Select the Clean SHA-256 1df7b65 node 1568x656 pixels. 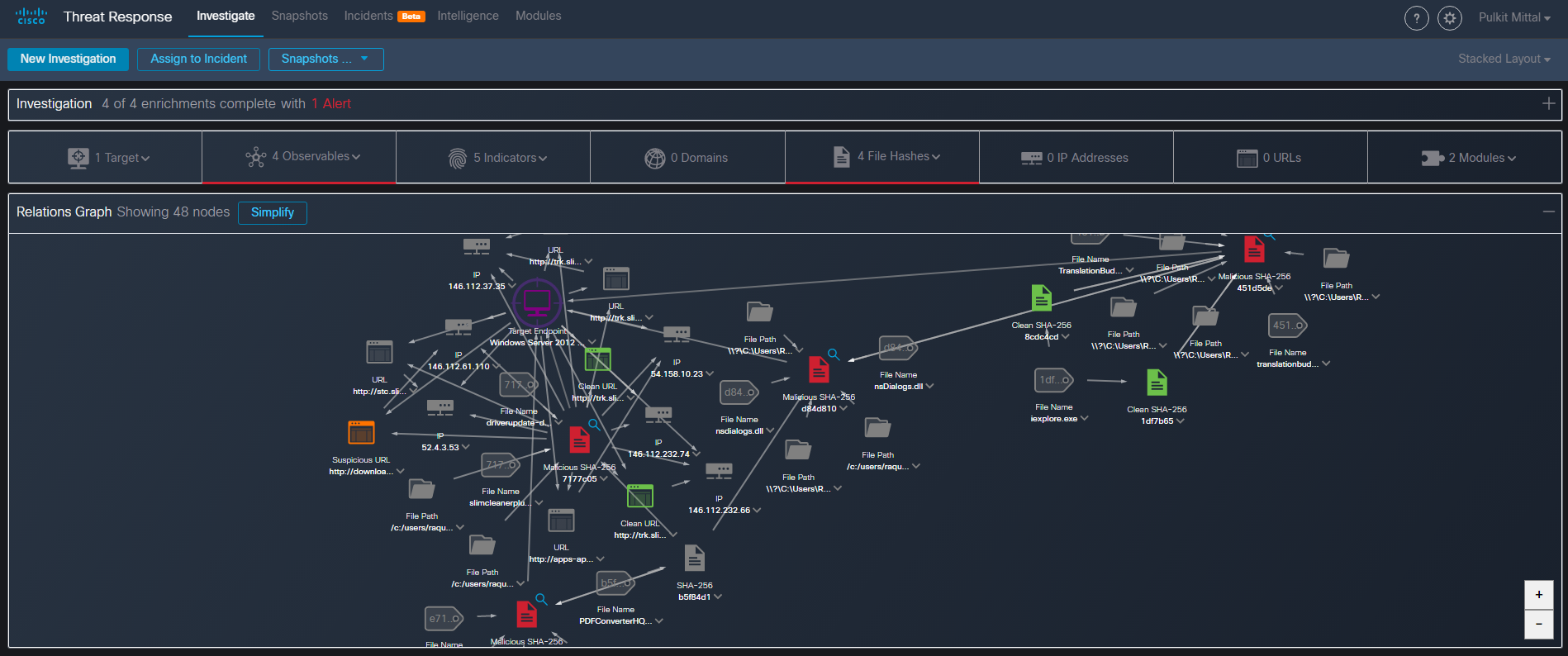pyautogui.click(x=1157, y=383)
